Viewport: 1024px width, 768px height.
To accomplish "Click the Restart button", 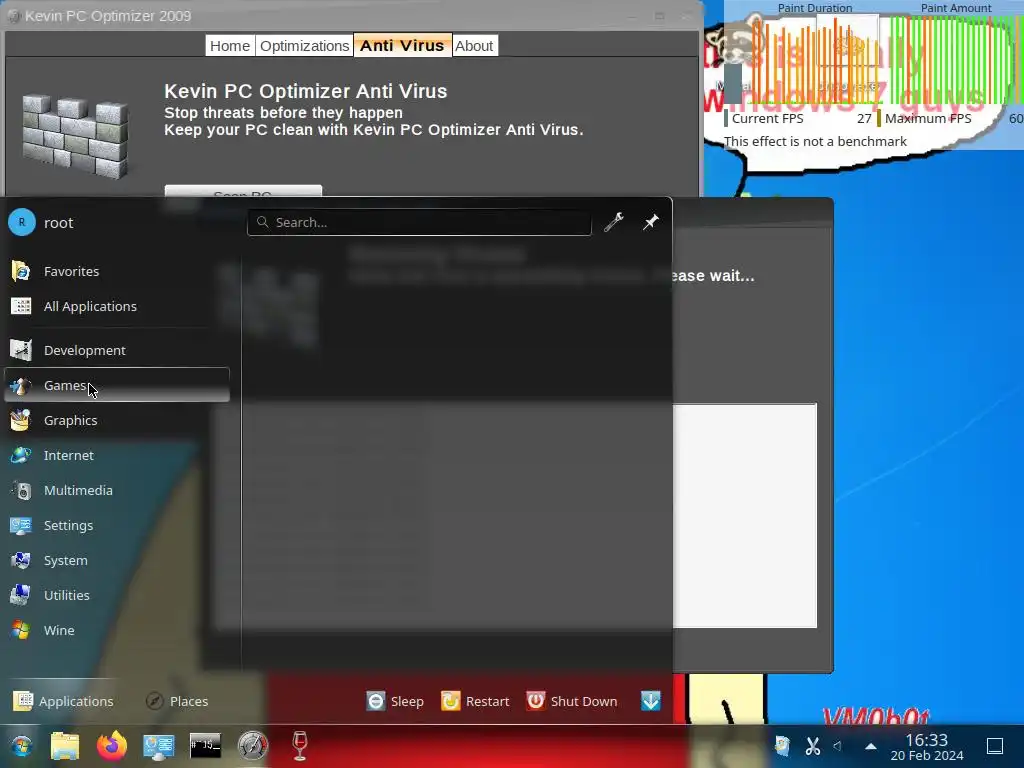I will [475, 701].
